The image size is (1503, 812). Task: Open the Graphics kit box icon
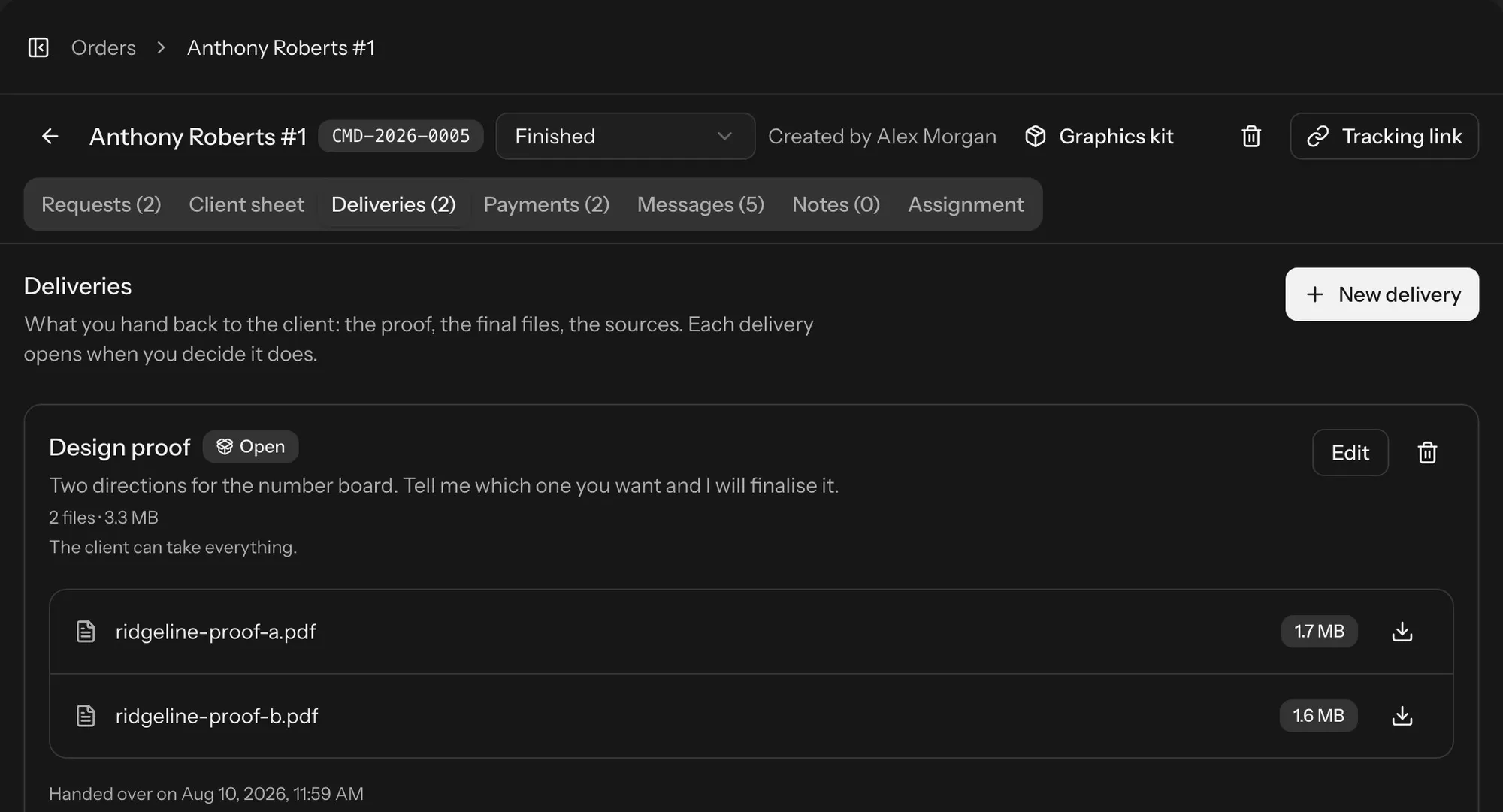point(1036,136)
